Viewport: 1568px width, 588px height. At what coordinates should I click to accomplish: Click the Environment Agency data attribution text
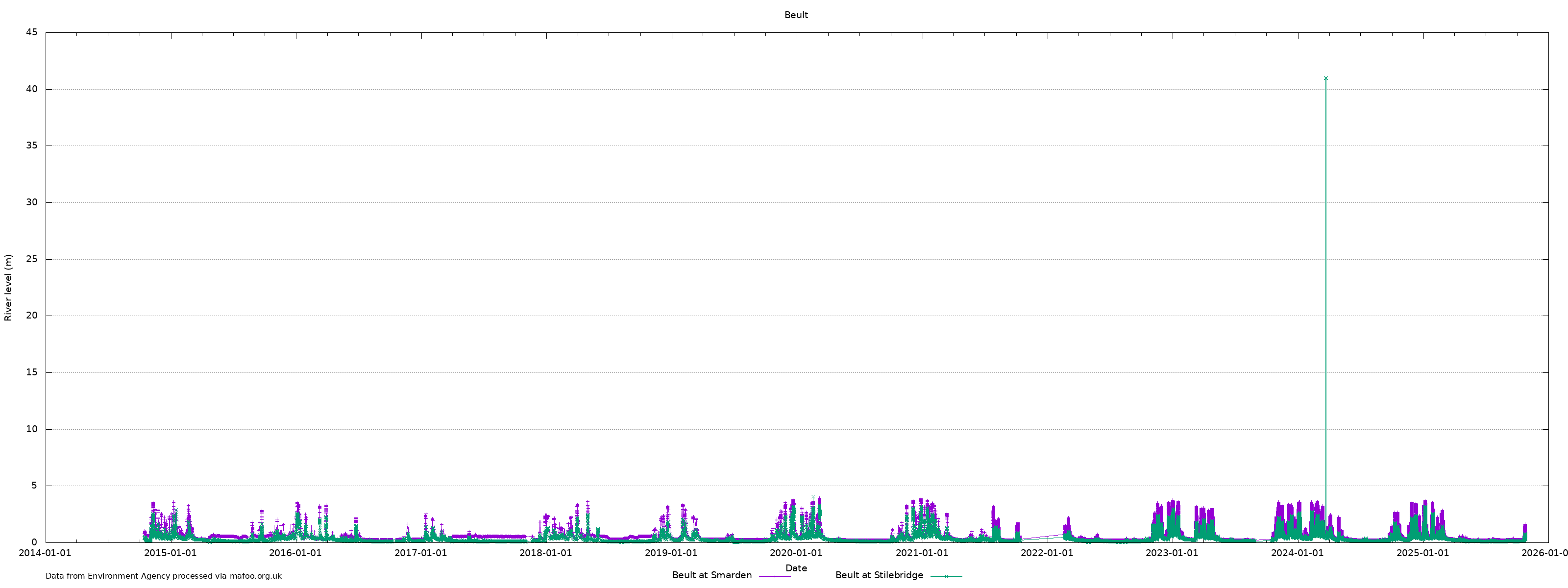[x=163, y=576]
